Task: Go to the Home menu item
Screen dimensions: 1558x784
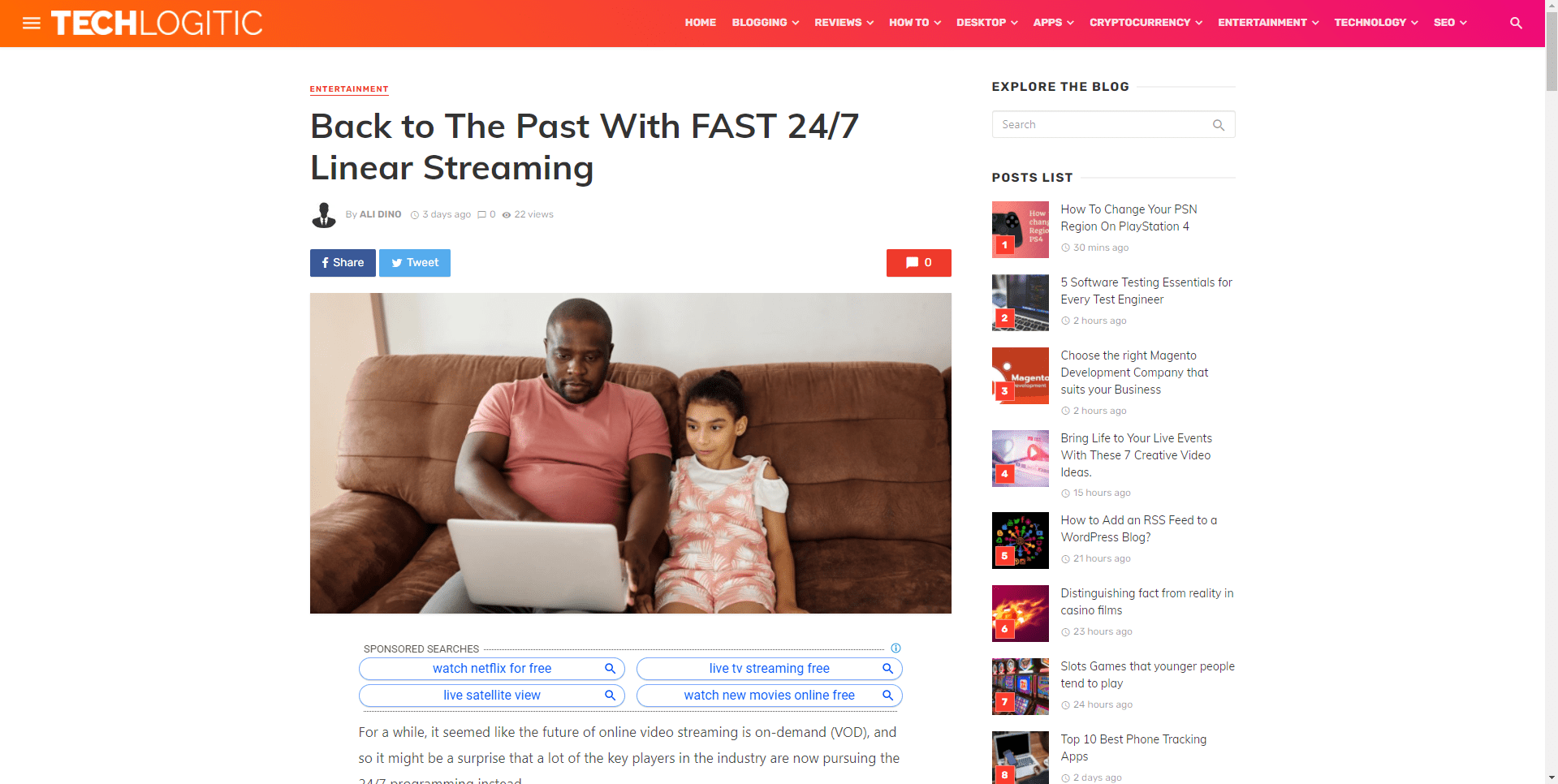Action: click(x=700, y=23)
